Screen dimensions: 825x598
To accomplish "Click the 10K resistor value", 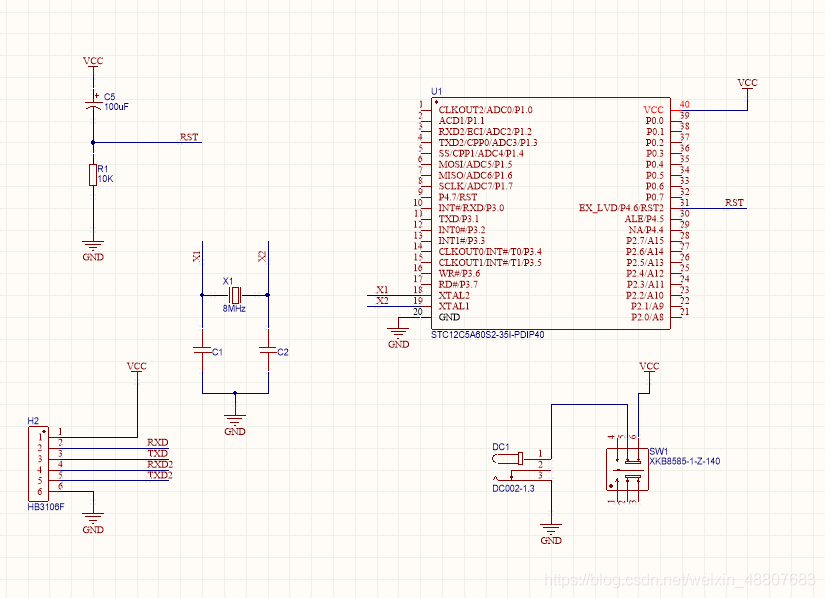I will tap(105, 179).
